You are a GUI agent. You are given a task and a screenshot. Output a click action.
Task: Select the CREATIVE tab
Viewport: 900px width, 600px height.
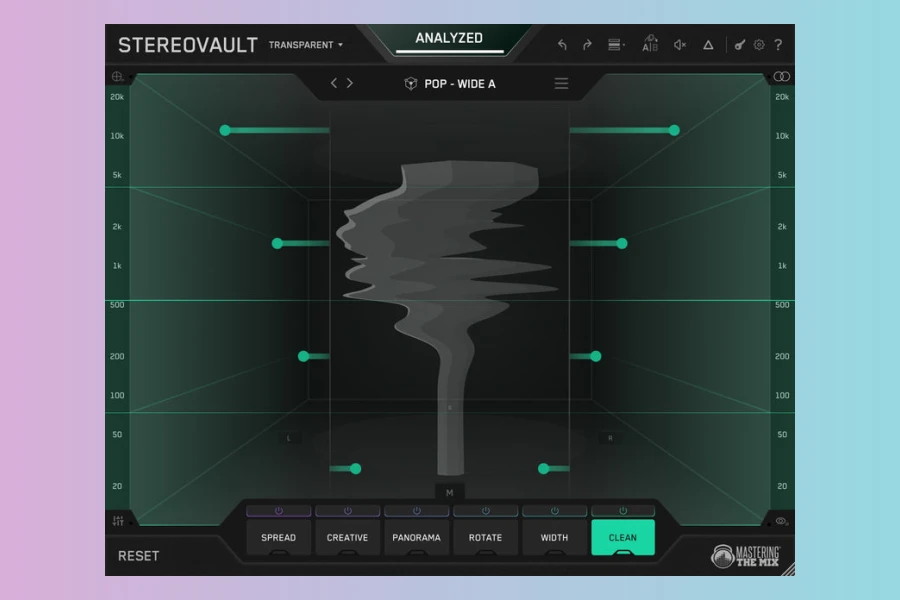point(348,537)
